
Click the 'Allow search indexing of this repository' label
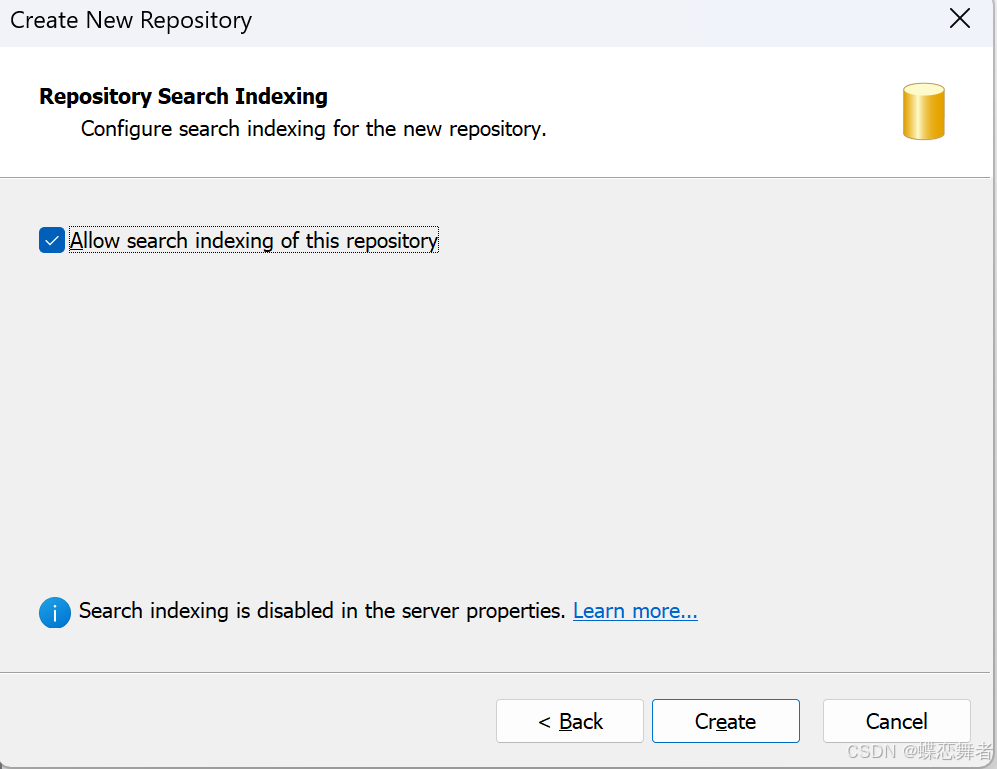(254, 240)
